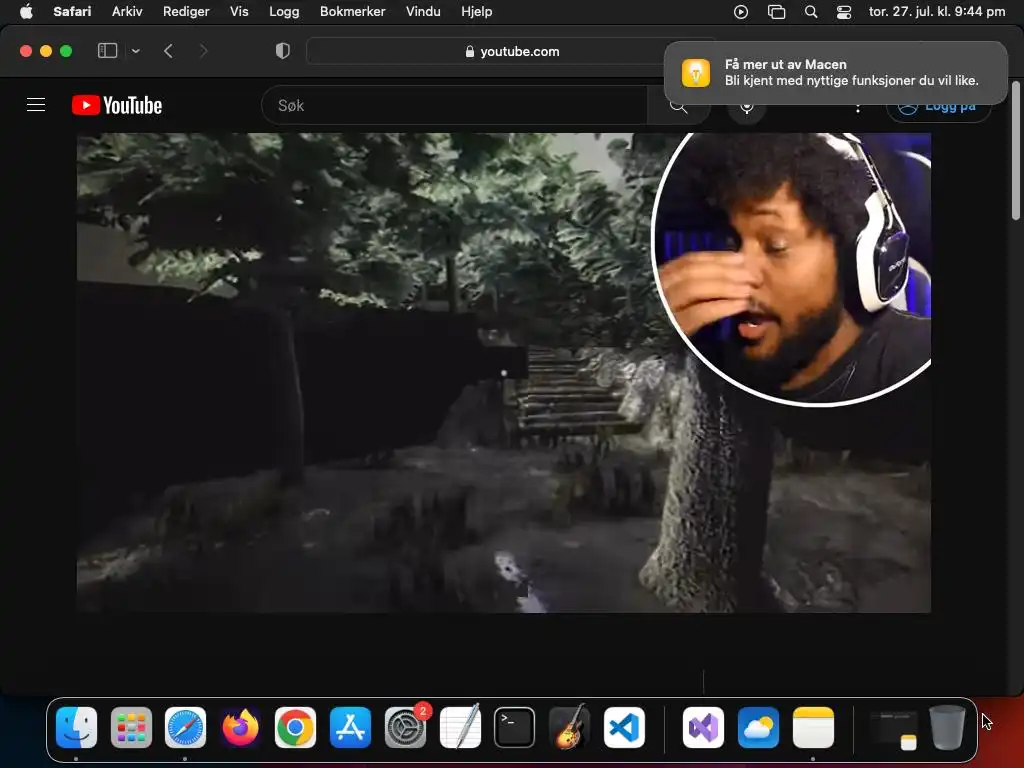Open the Få mer ut av Macen notification
Image resolution: width=1024 pixels, height=768 pixels.
(836, 72)
